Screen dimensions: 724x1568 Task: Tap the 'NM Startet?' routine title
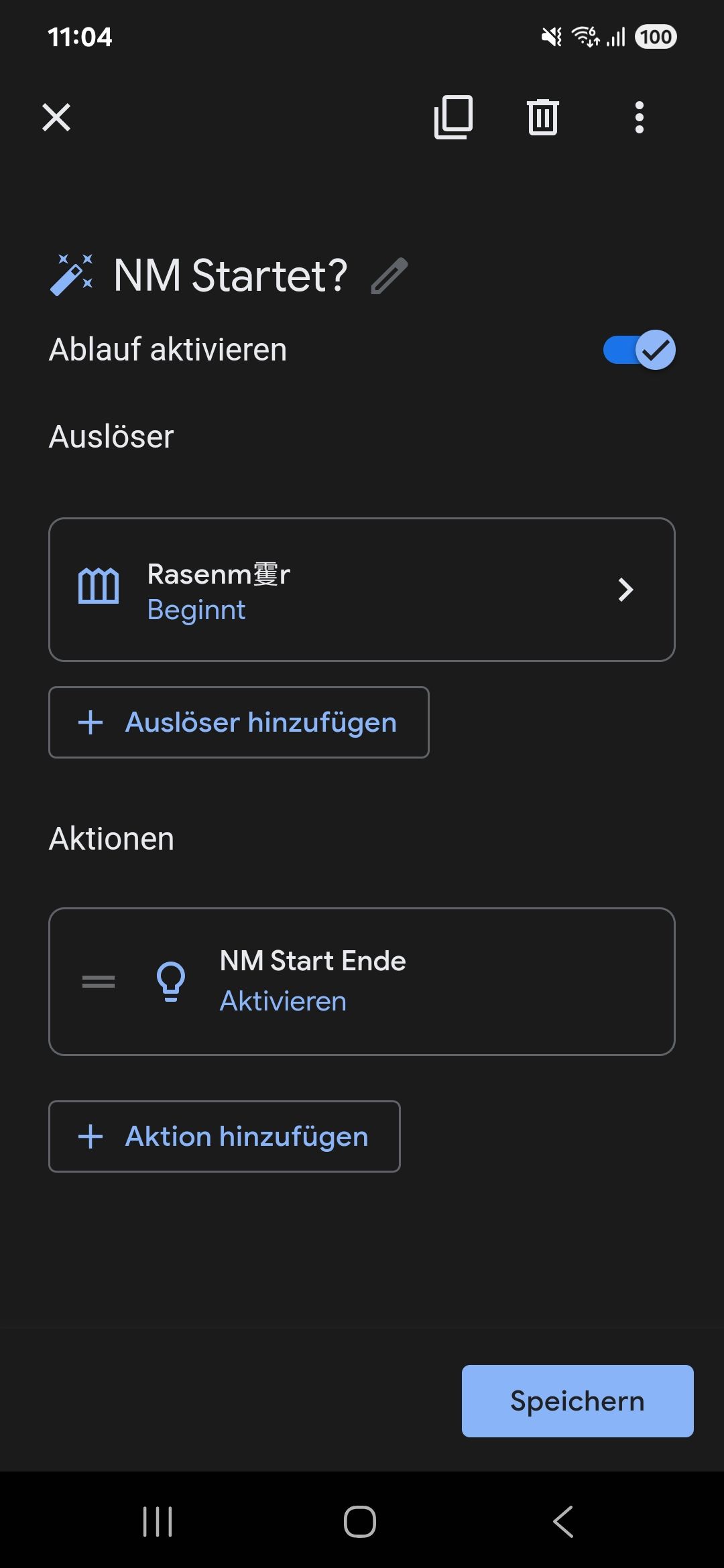click(x=231, y=275)
